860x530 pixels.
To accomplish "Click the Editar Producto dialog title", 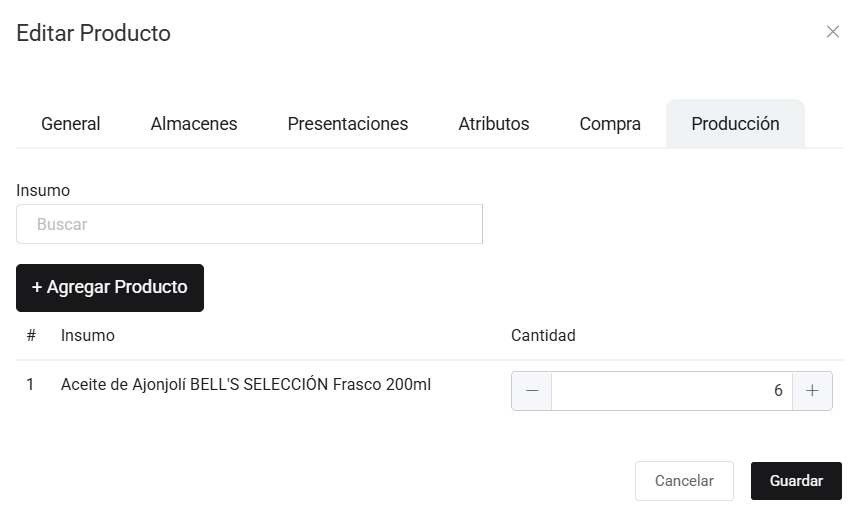I will click(94, 33).
